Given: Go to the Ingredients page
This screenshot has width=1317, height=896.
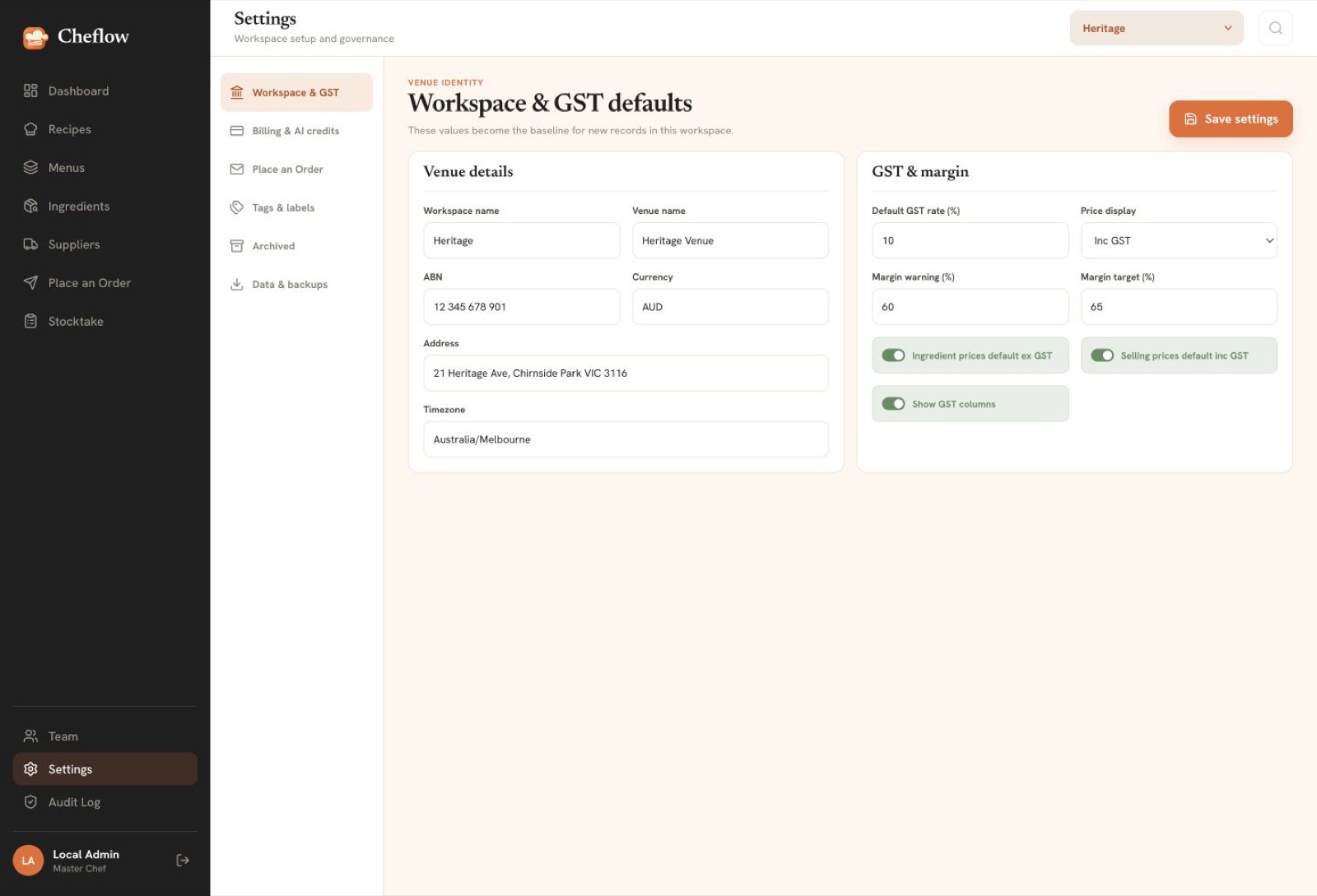Looking at the screenshot, I should tap(105, 206).
